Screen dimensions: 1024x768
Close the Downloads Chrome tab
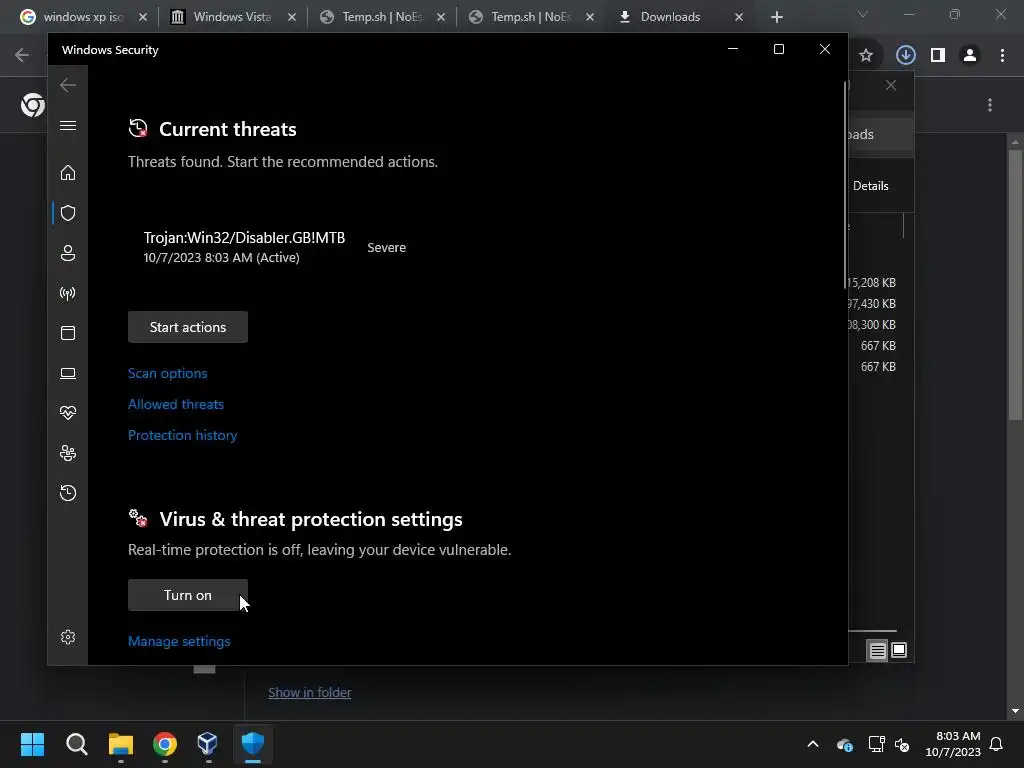(739, 17)
